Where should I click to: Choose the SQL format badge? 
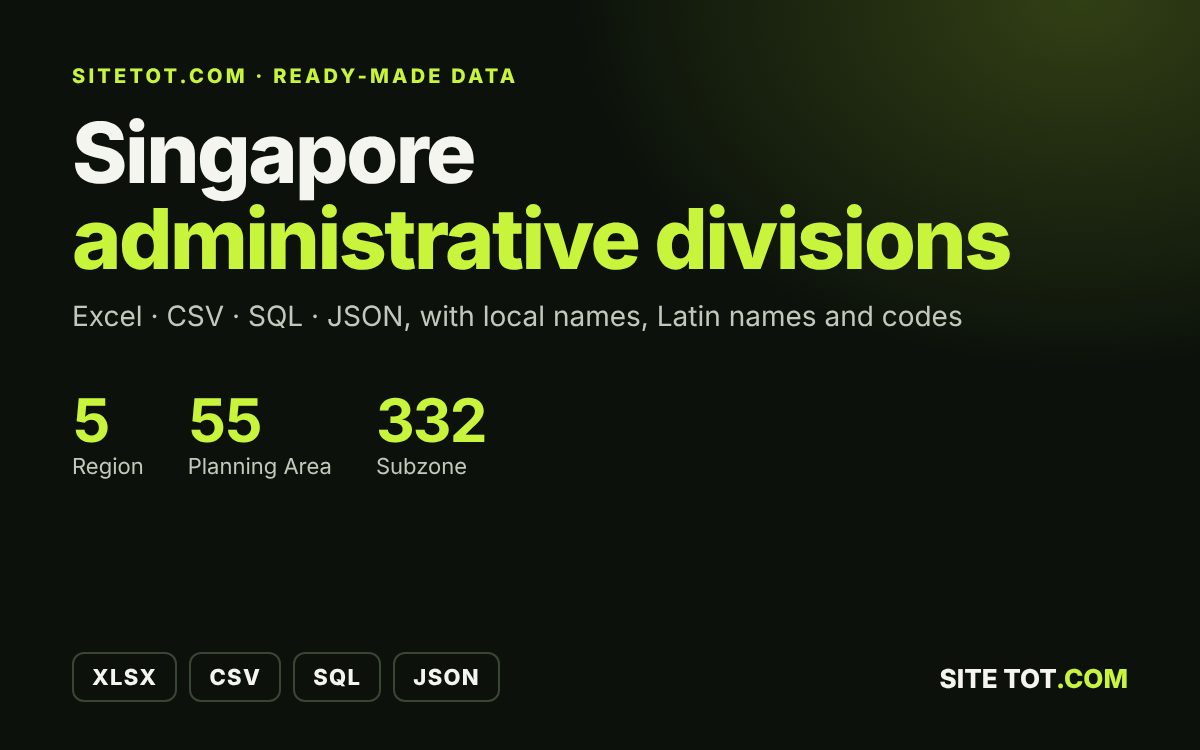pyautogui.click(x=337, y=677)
